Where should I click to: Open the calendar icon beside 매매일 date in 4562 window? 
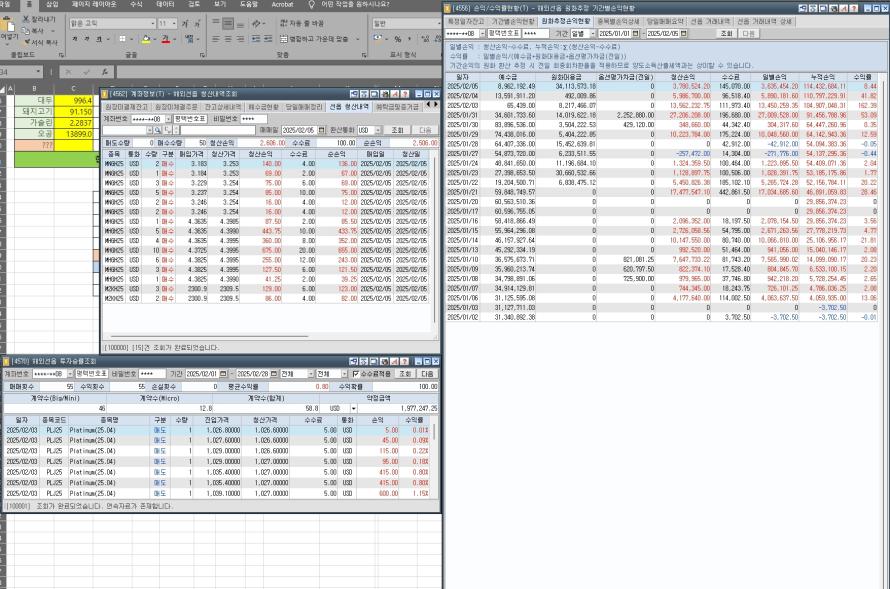tap(322, 131)
